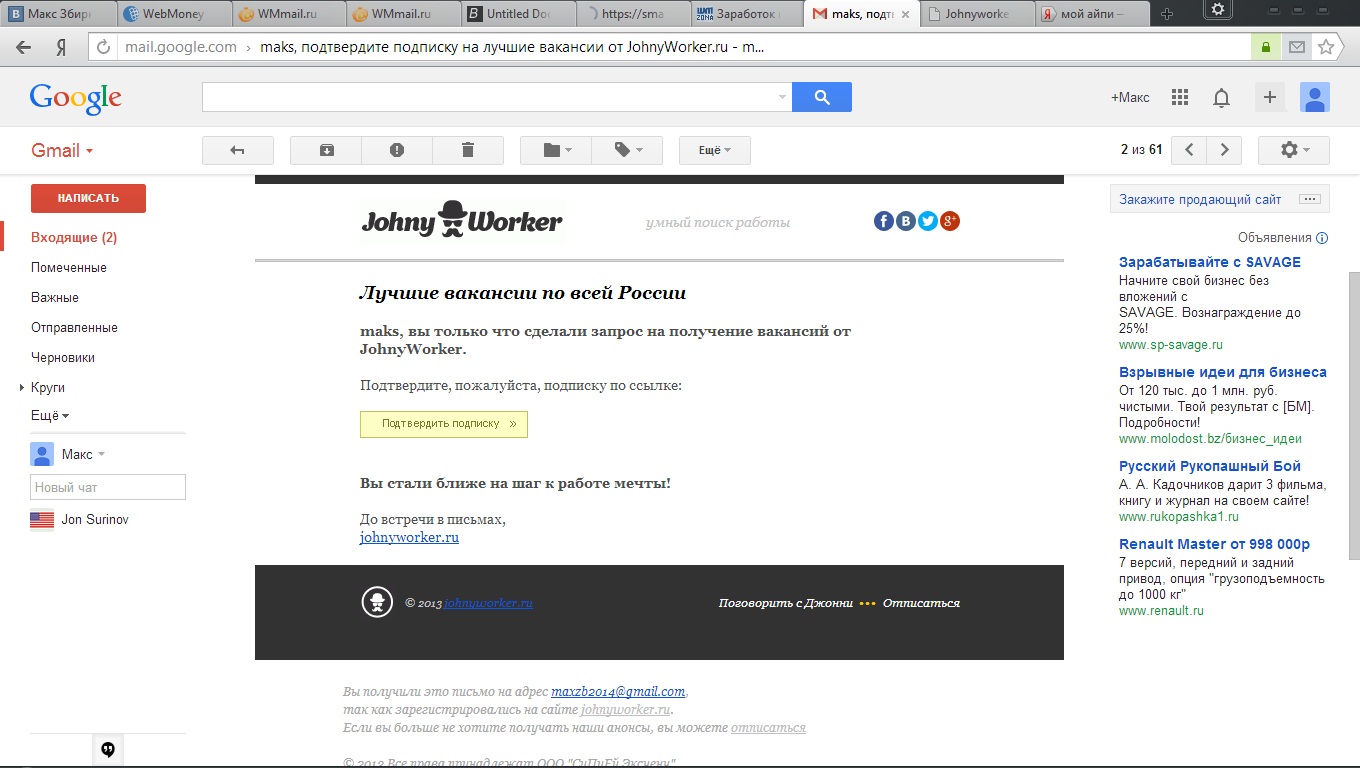Open the Google apps grid icon
This screenshot has width=1360, height=768.
1180,97
